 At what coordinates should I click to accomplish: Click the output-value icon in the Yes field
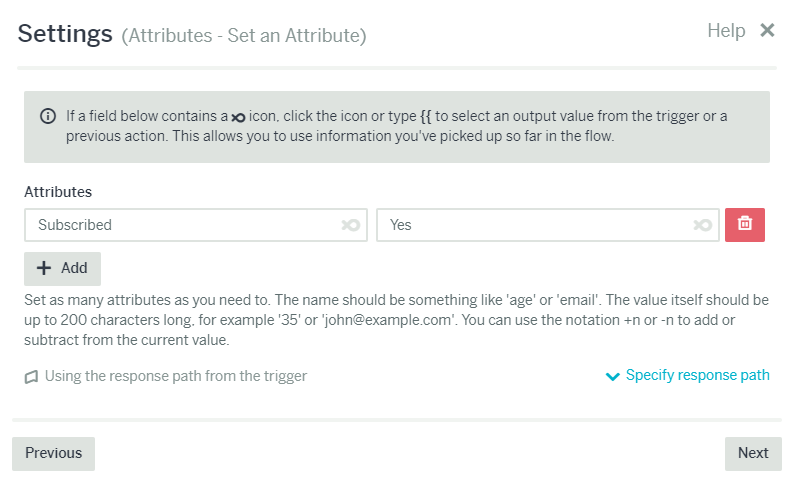pyautogui.click(x=702, y=225)
